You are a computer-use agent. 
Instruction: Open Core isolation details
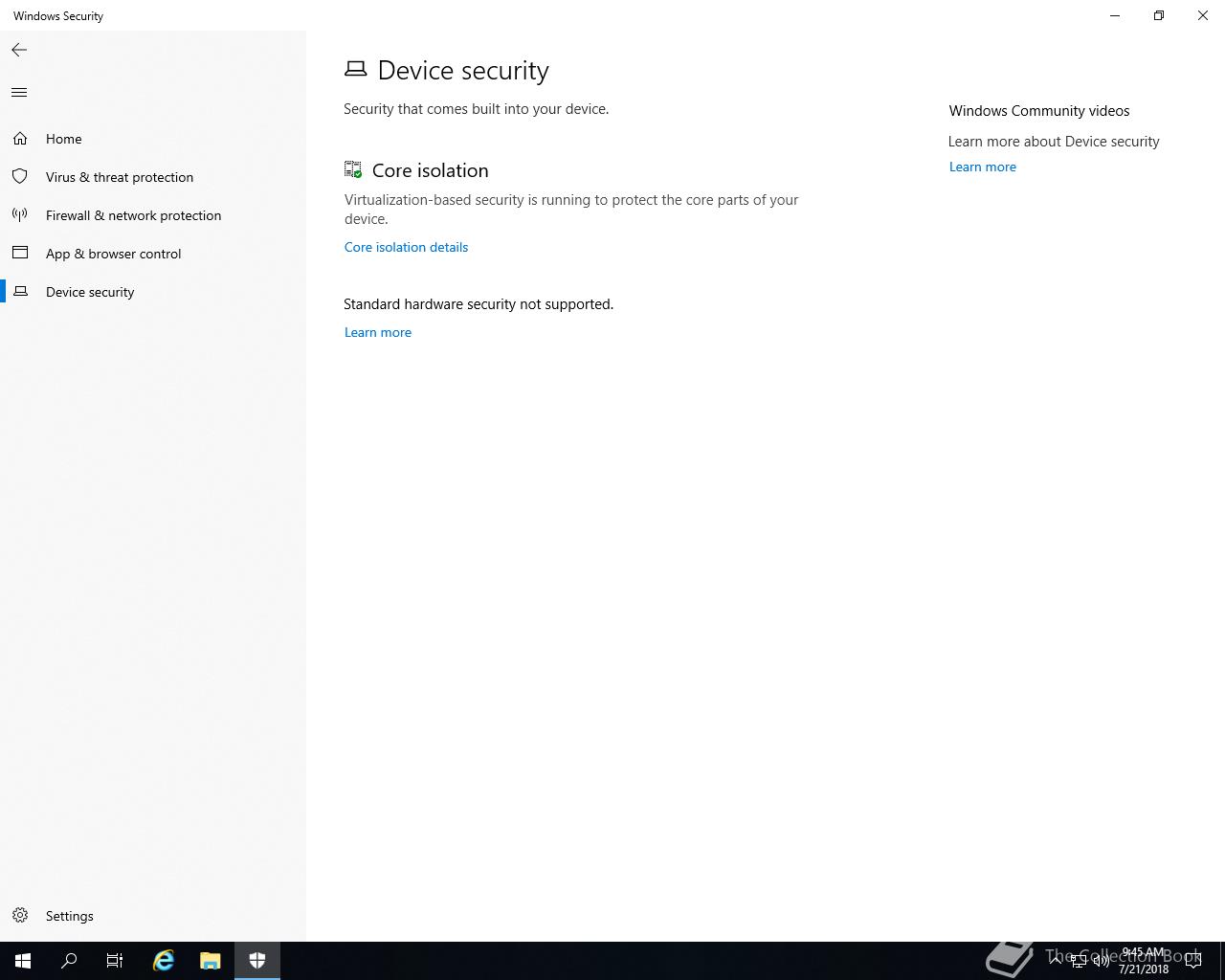click(406, 247)
